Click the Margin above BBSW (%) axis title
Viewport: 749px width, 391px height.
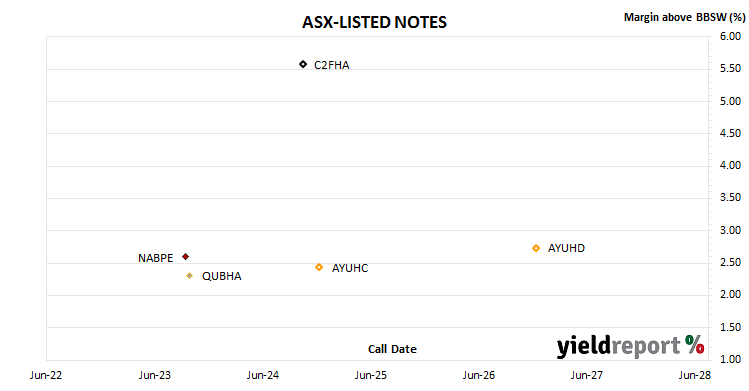click(685, 17)
